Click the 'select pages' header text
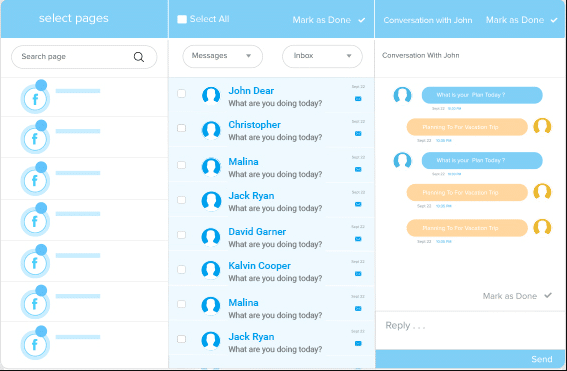 (74, 18)
